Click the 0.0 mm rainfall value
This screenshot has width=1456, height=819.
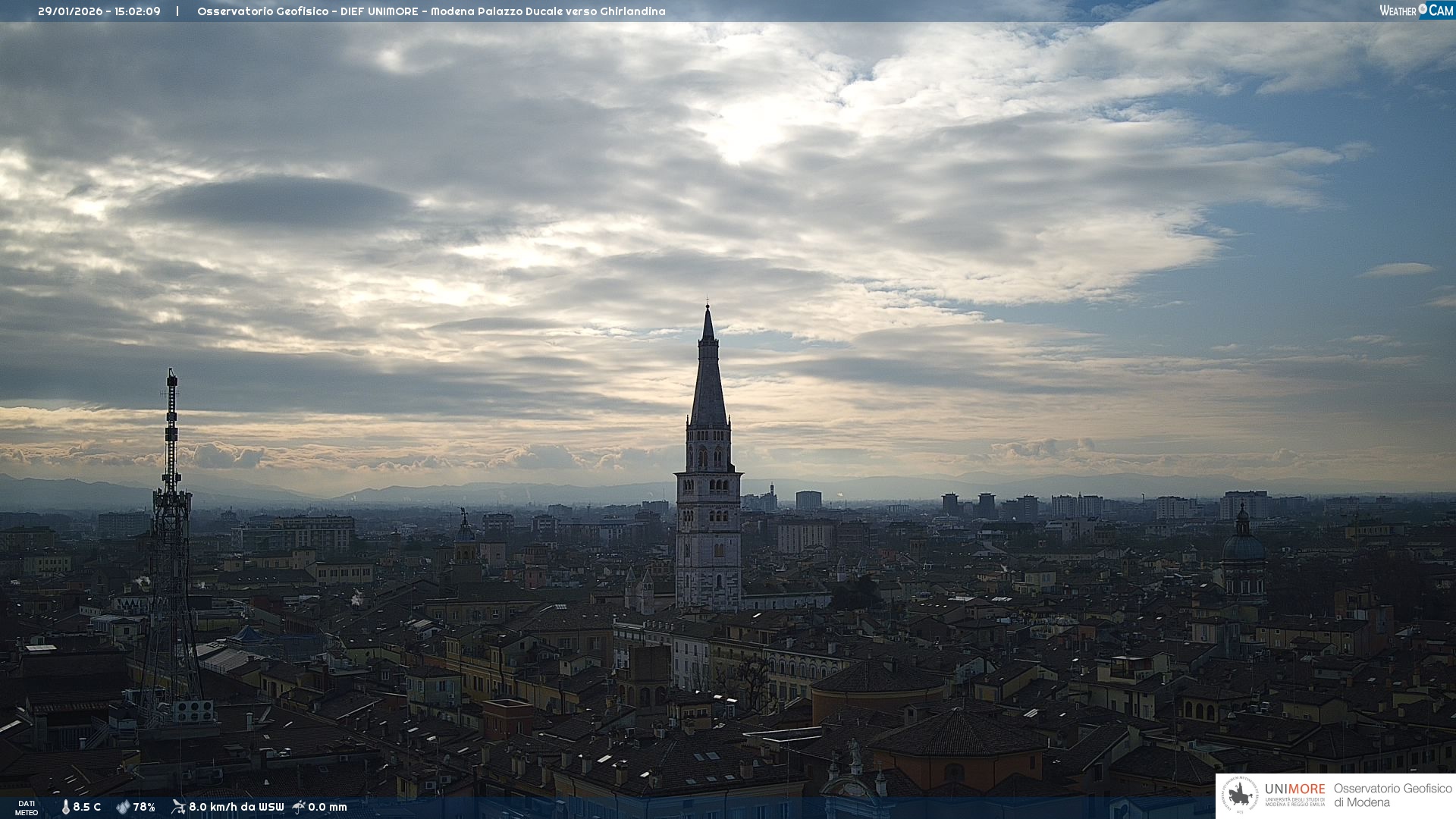coord(328,807)
